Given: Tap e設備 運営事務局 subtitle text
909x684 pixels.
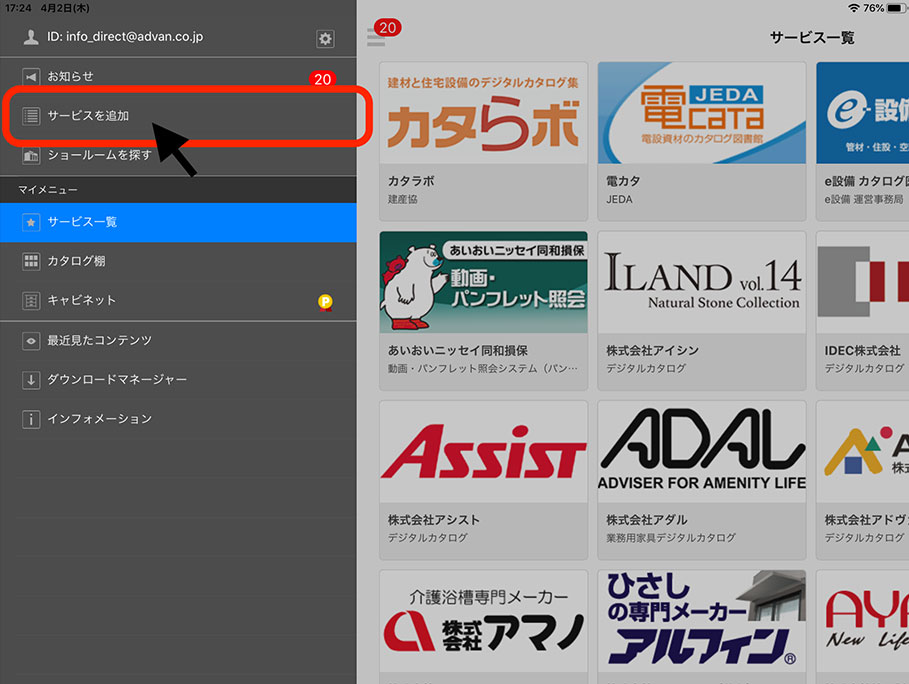Looking at the screenshot, I should pyautogui.click(x=864, y=199).
